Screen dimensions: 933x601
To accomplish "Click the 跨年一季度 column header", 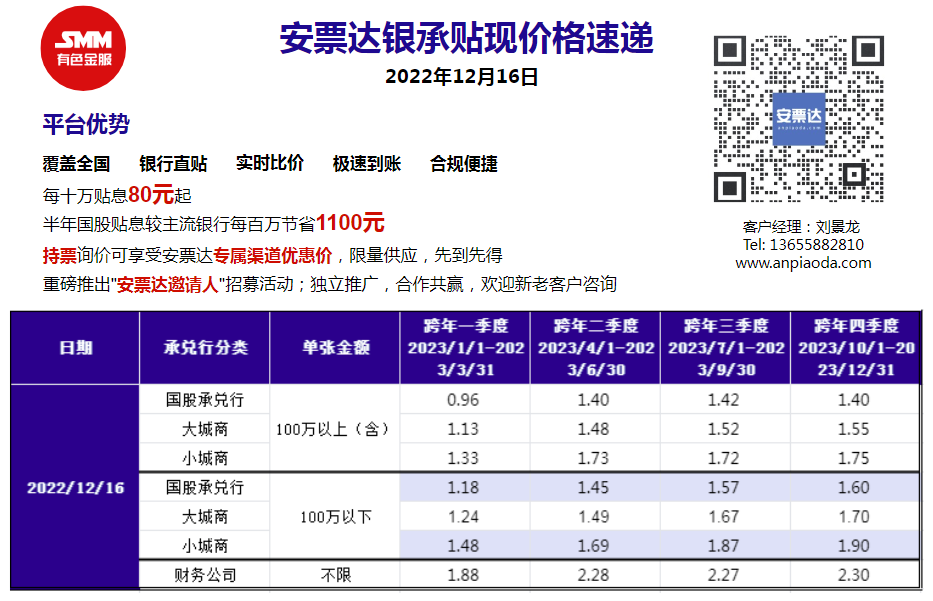I will [465, 348].
